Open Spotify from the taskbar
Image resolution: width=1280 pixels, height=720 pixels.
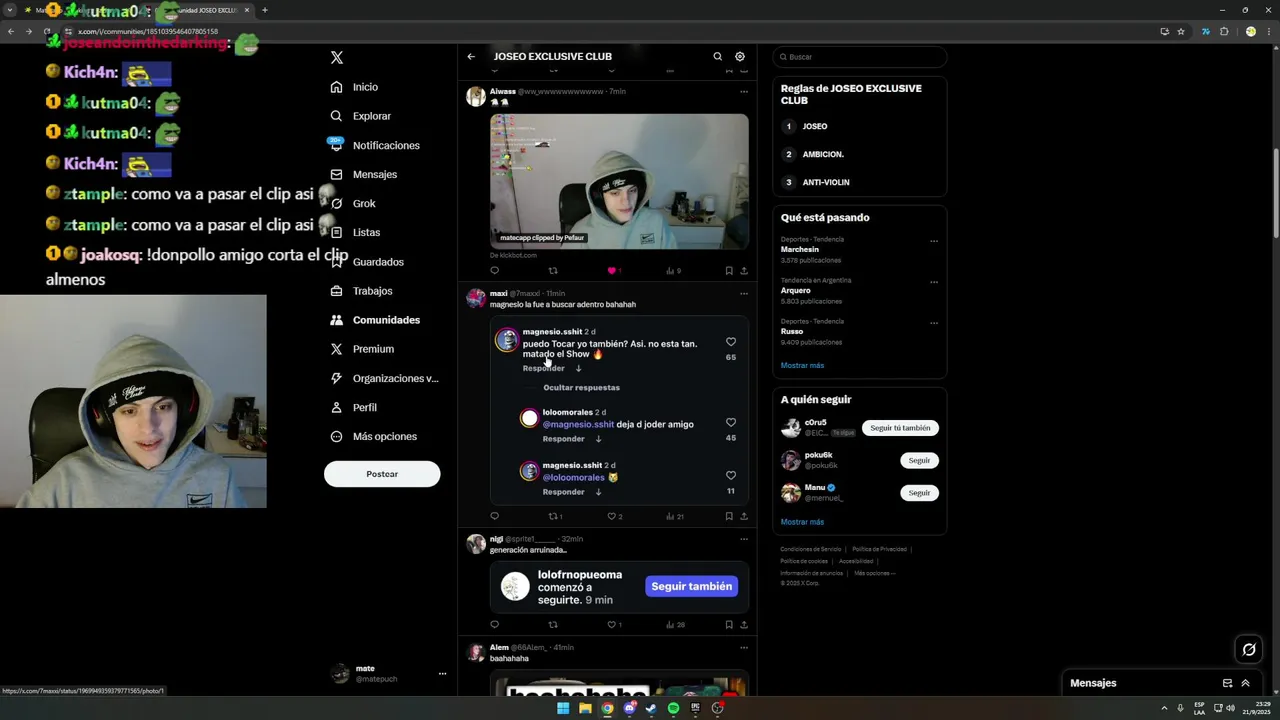point(673,708)
